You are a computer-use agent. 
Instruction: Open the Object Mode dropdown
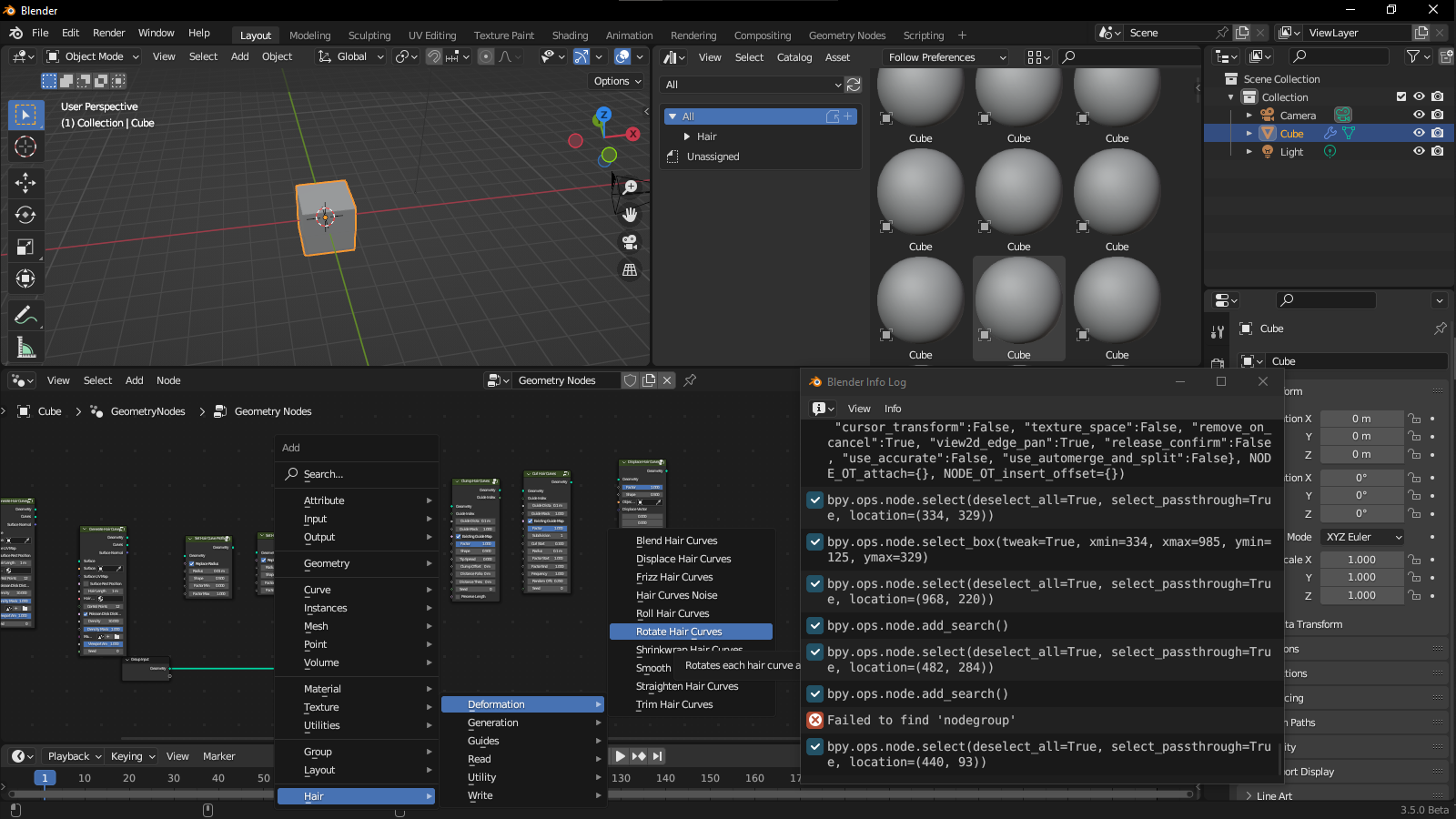click(x=93, y=56)
